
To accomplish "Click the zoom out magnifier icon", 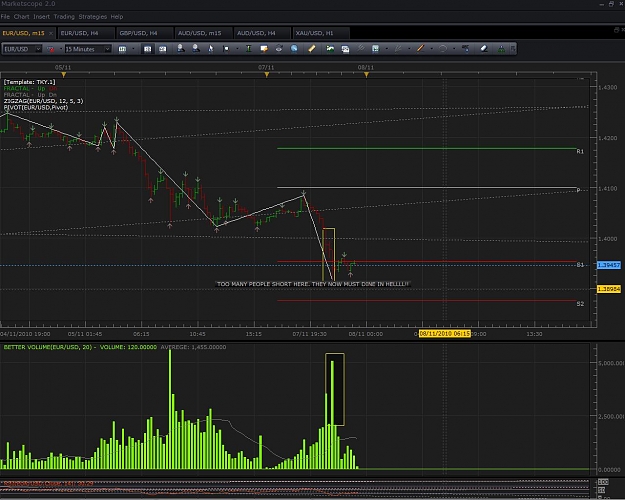I will pyautogui.click(x=196, y=49).
